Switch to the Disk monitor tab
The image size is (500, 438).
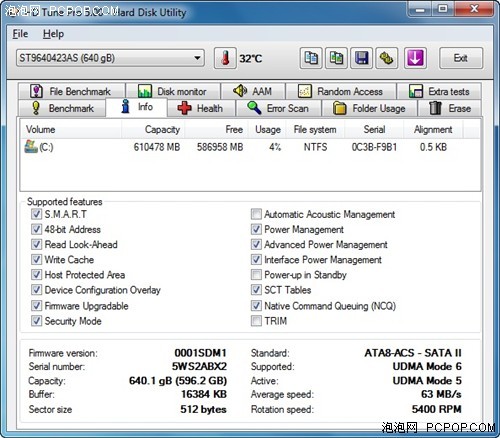(x=173, y=91)
